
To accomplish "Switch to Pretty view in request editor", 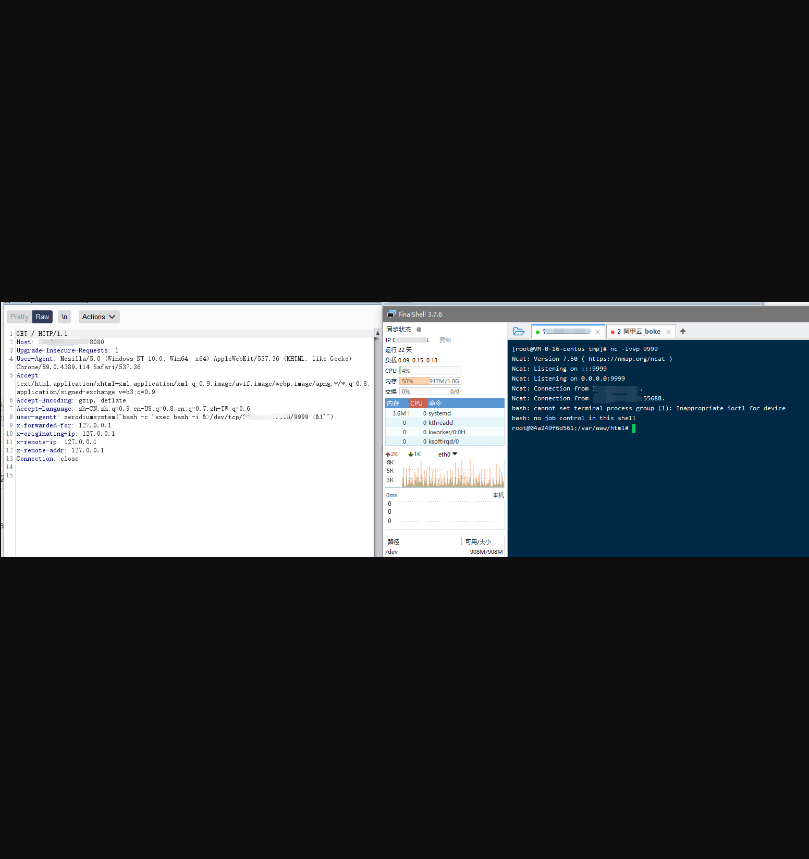I will [19, 316].
